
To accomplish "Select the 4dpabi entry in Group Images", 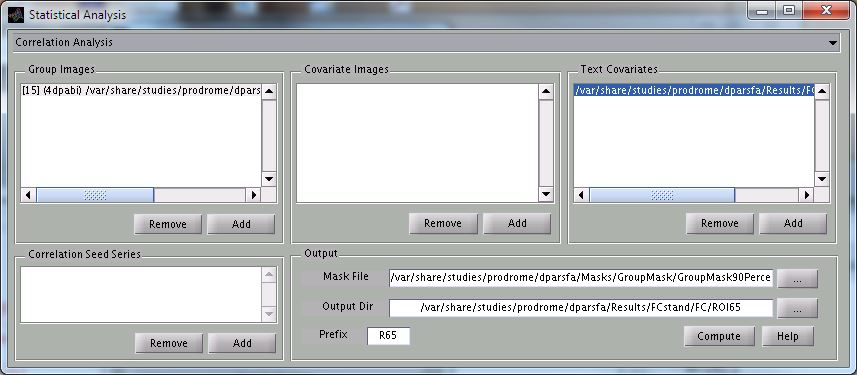I will (141, 90).
